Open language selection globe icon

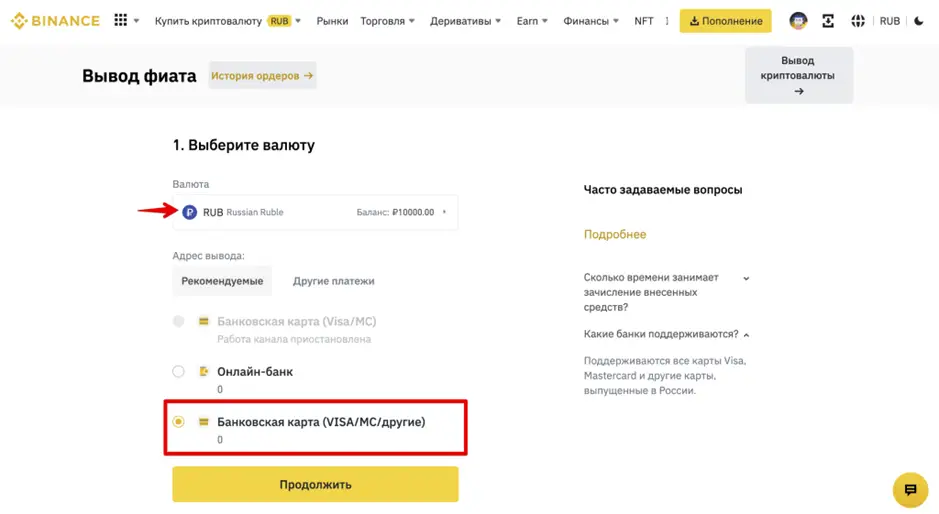coord(858,21)
